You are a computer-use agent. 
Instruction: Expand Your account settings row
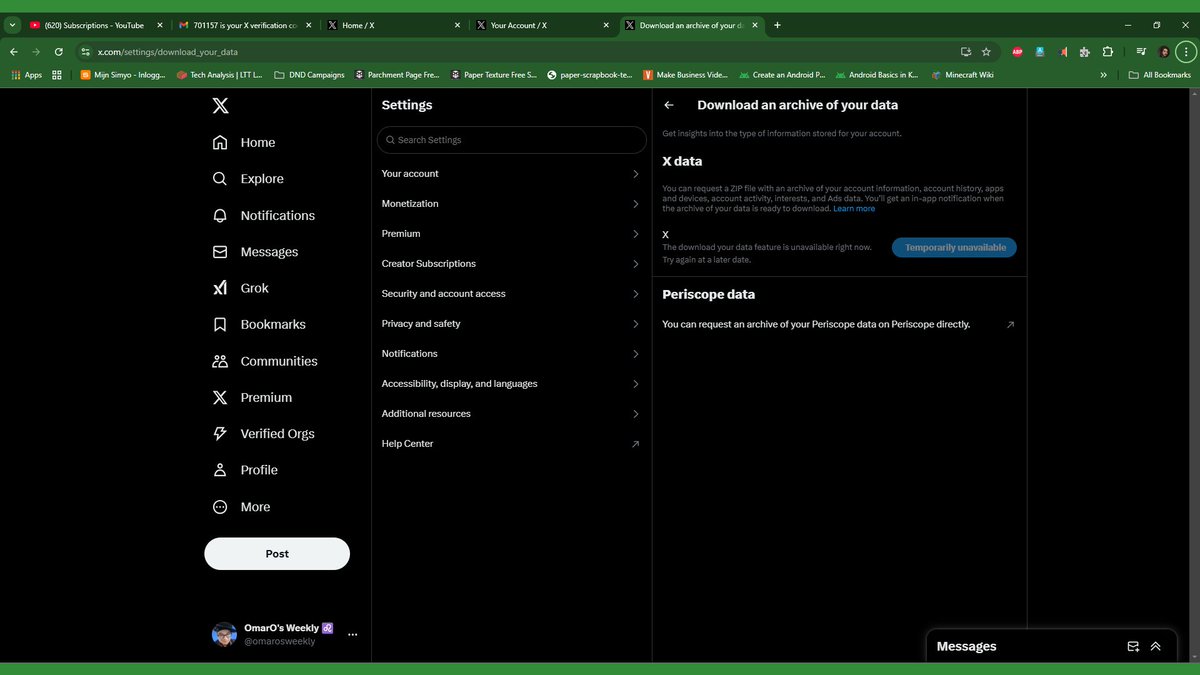click(x=511, y=174)
